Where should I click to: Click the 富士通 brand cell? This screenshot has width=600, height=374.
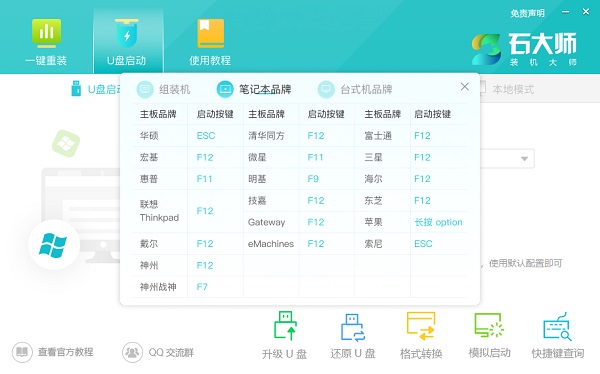coord(378,136)
